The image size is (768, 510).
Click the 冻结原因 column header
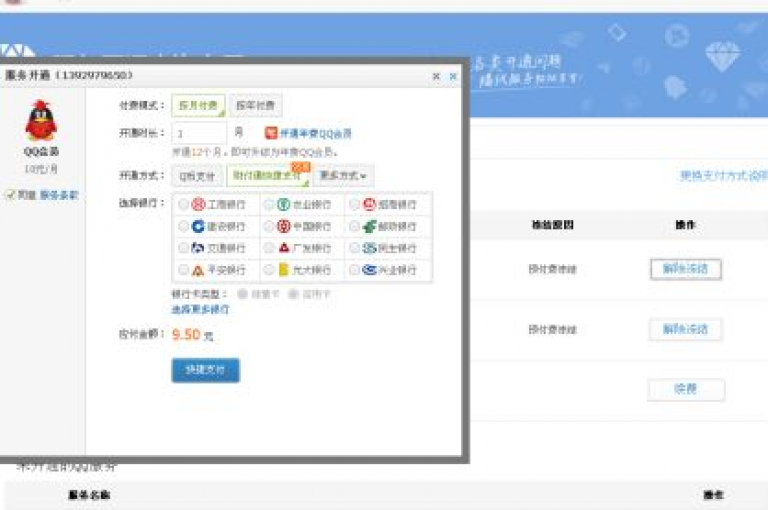[x=553, y=225]
